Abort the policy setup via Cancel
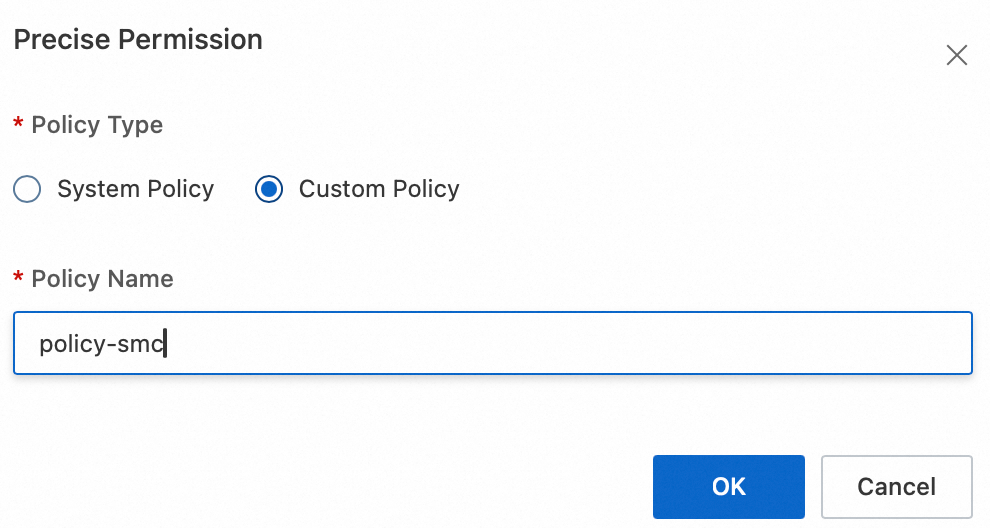The height and width of the screenshot is (528, 990). point(896,487)
